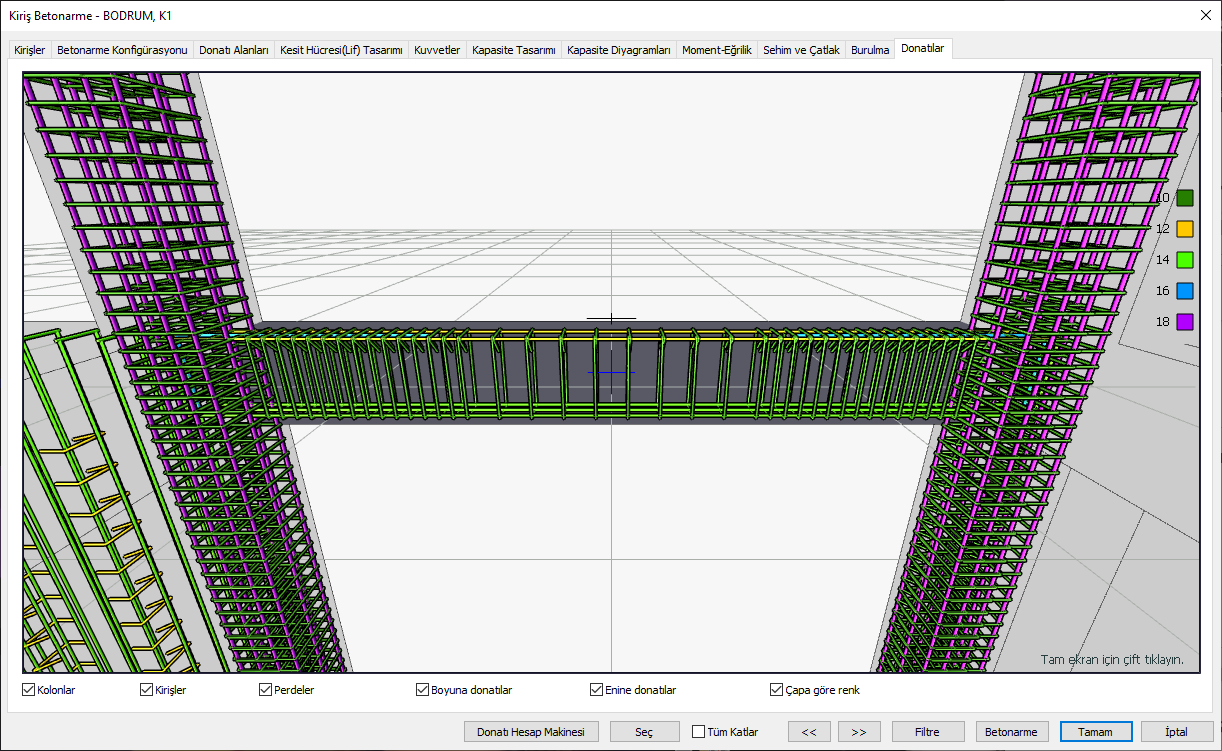The width and height of the screenshot is (1222, 751).
Task: Open Donatı Hesap Makinesi calculator
Action: (x=531, y=732)
